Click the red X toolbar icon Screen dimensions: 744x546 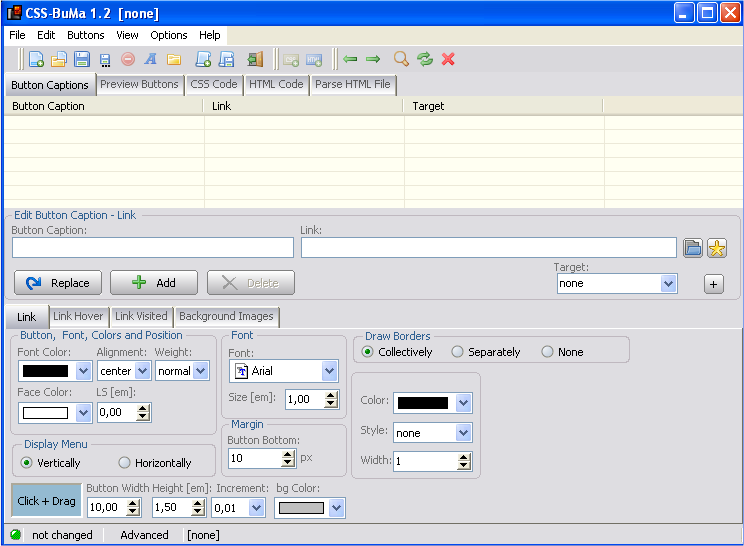[448, 59]
